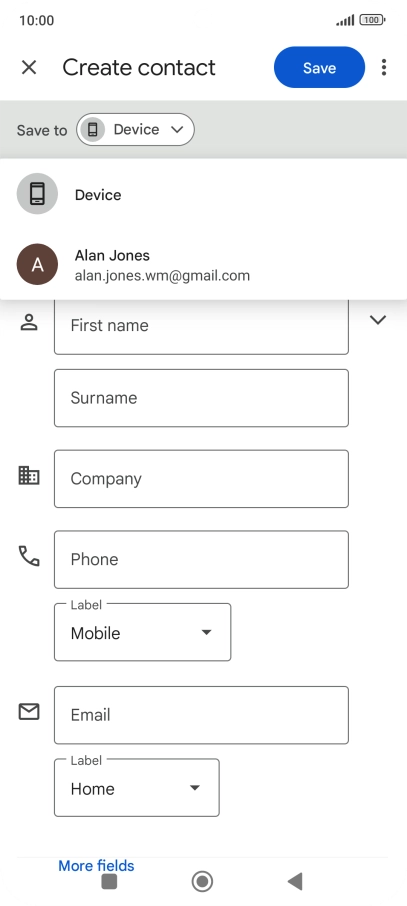Tap the Android back triangle button
The image size is (407, 906).
[295, 881]
